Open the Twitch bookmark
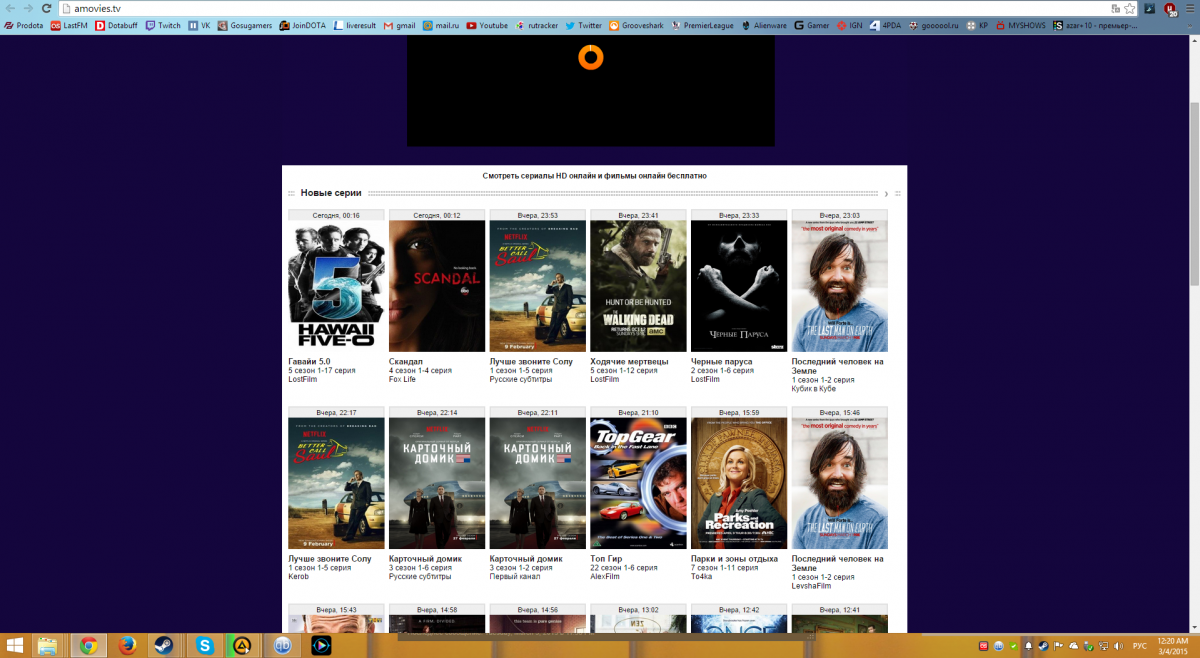The image size is (1200, 658). click(164, 25)
